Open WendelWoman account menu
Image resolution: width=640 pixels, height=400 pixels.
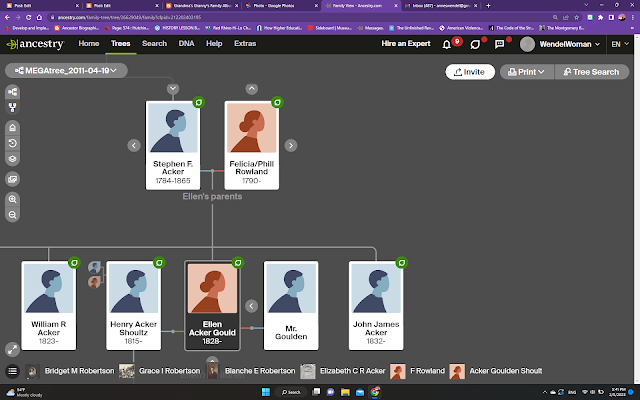click(x=569, y=44)
